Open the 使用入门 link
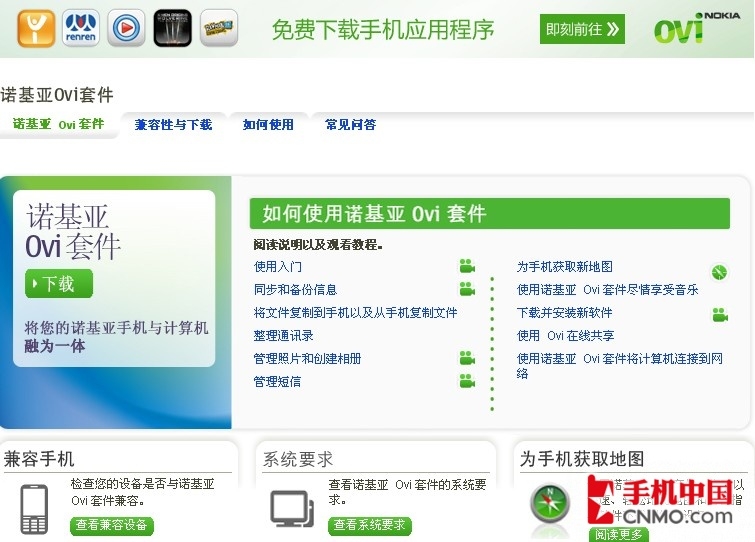This screenshot has height=542, width=755. [x=278, y=267]
